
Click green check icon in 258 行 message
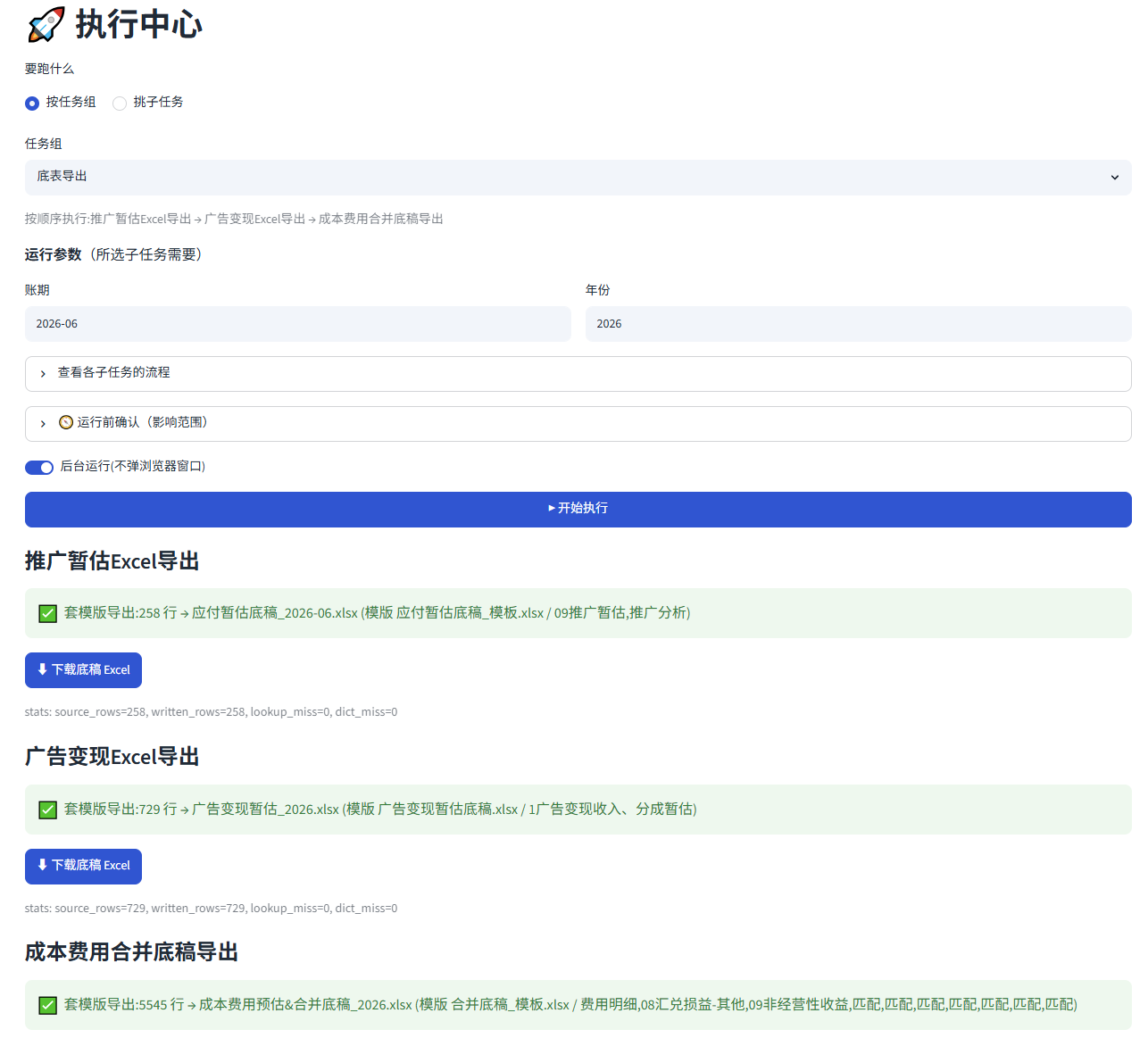(48, 613)
